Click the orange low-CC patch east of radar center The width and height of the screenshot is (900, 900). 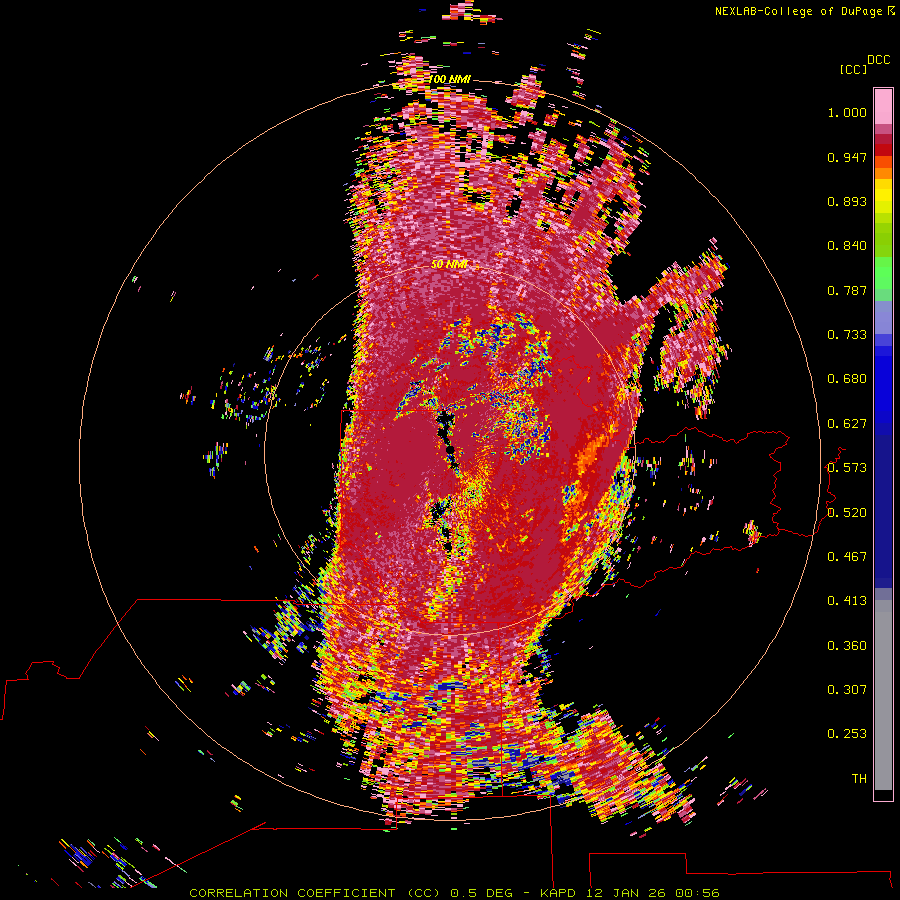[x=591, y=453]
